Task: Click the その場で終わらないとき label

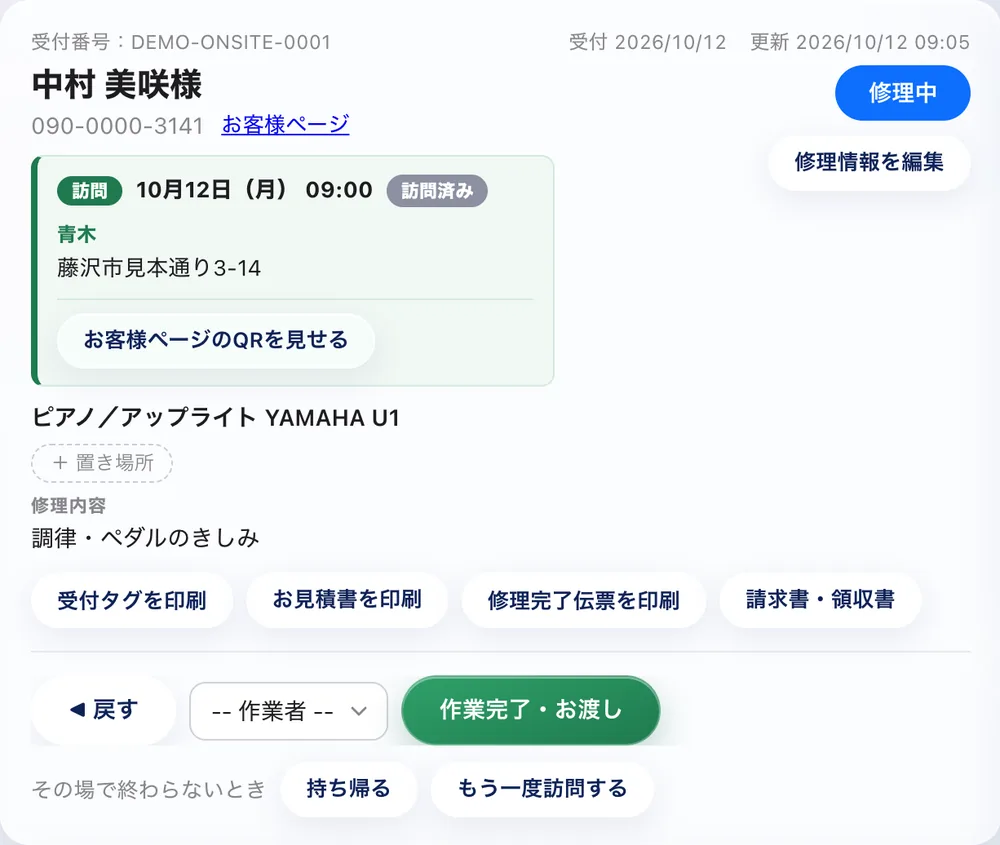Action: pos(149,790)
